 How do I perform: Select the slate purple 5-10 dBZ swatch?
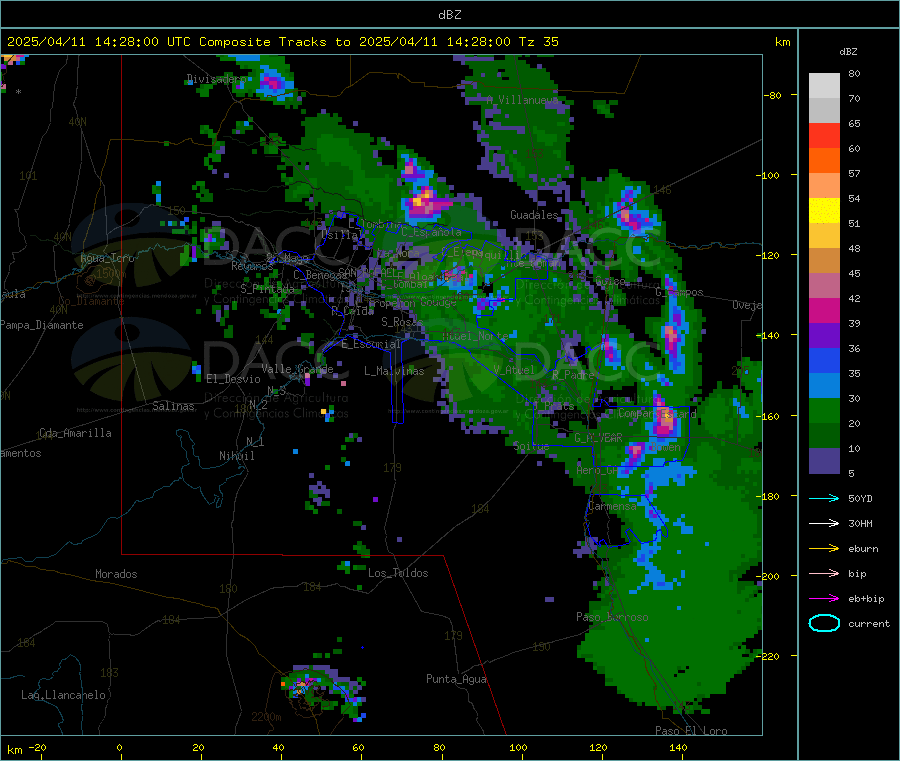824,461
